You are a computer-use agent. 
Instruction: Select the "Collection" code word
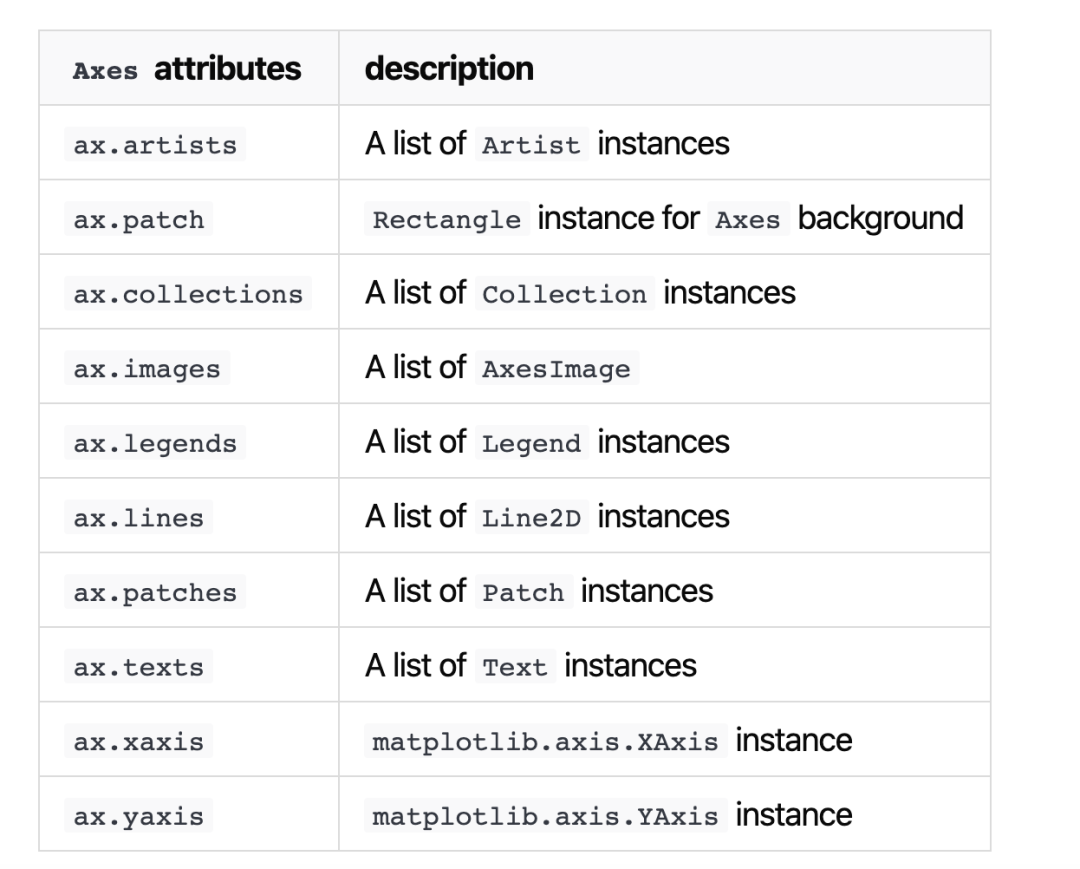tap(564, 294)
